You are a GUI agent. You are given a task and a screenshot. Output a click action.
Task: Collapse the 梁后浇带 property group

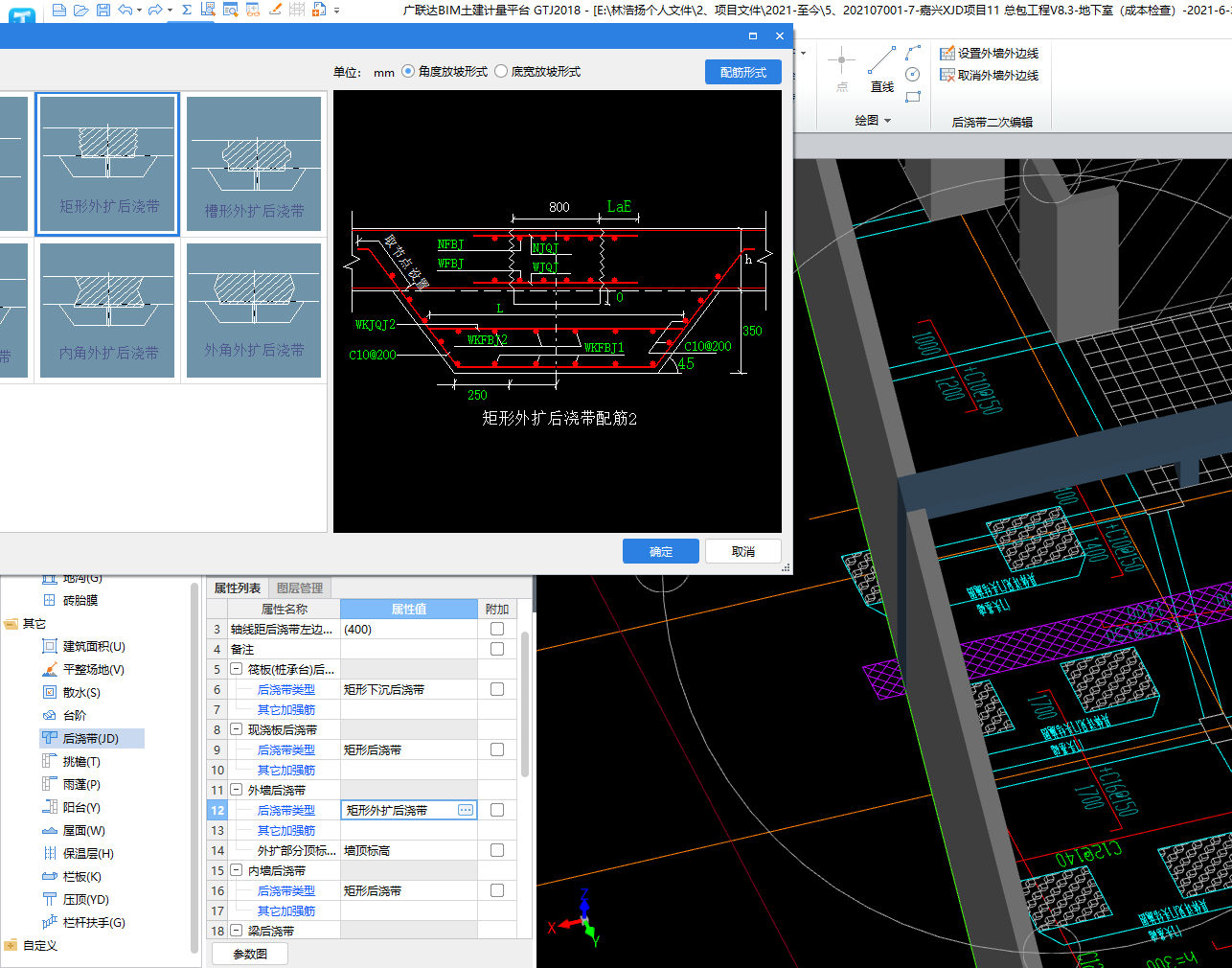click(x=237, y=932)
